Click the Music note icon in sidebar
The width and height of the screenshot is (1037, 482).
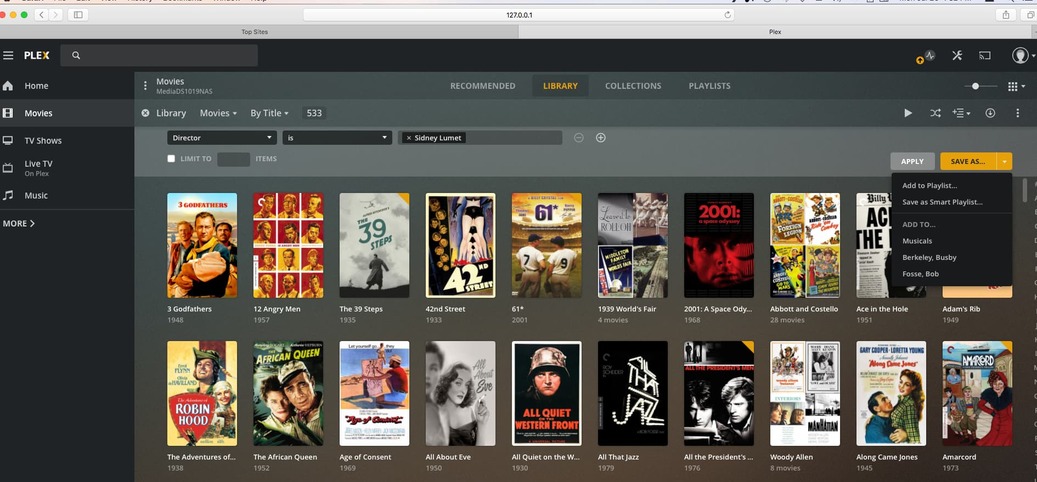click(8, 195)
